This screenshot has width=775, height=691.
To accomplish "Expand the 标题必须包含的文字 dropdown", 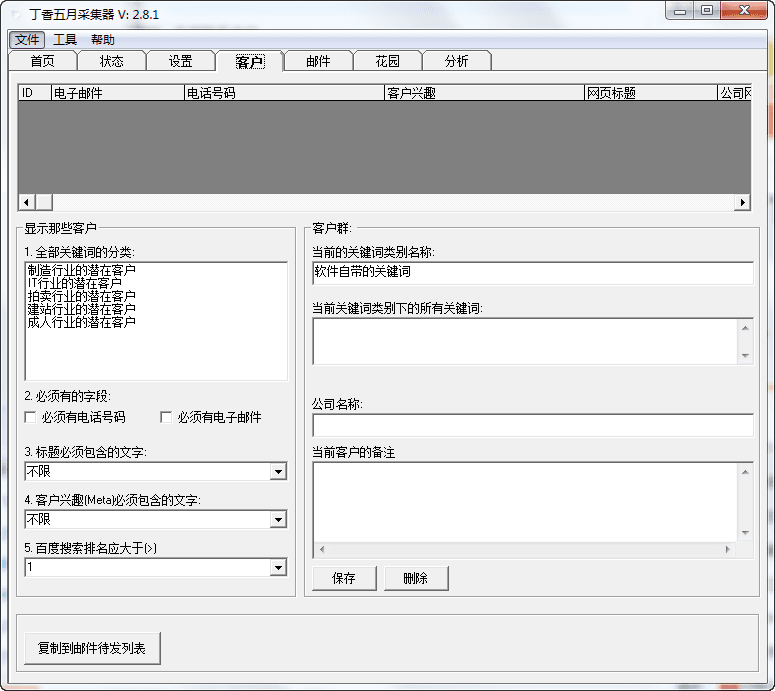I will 277,472.
